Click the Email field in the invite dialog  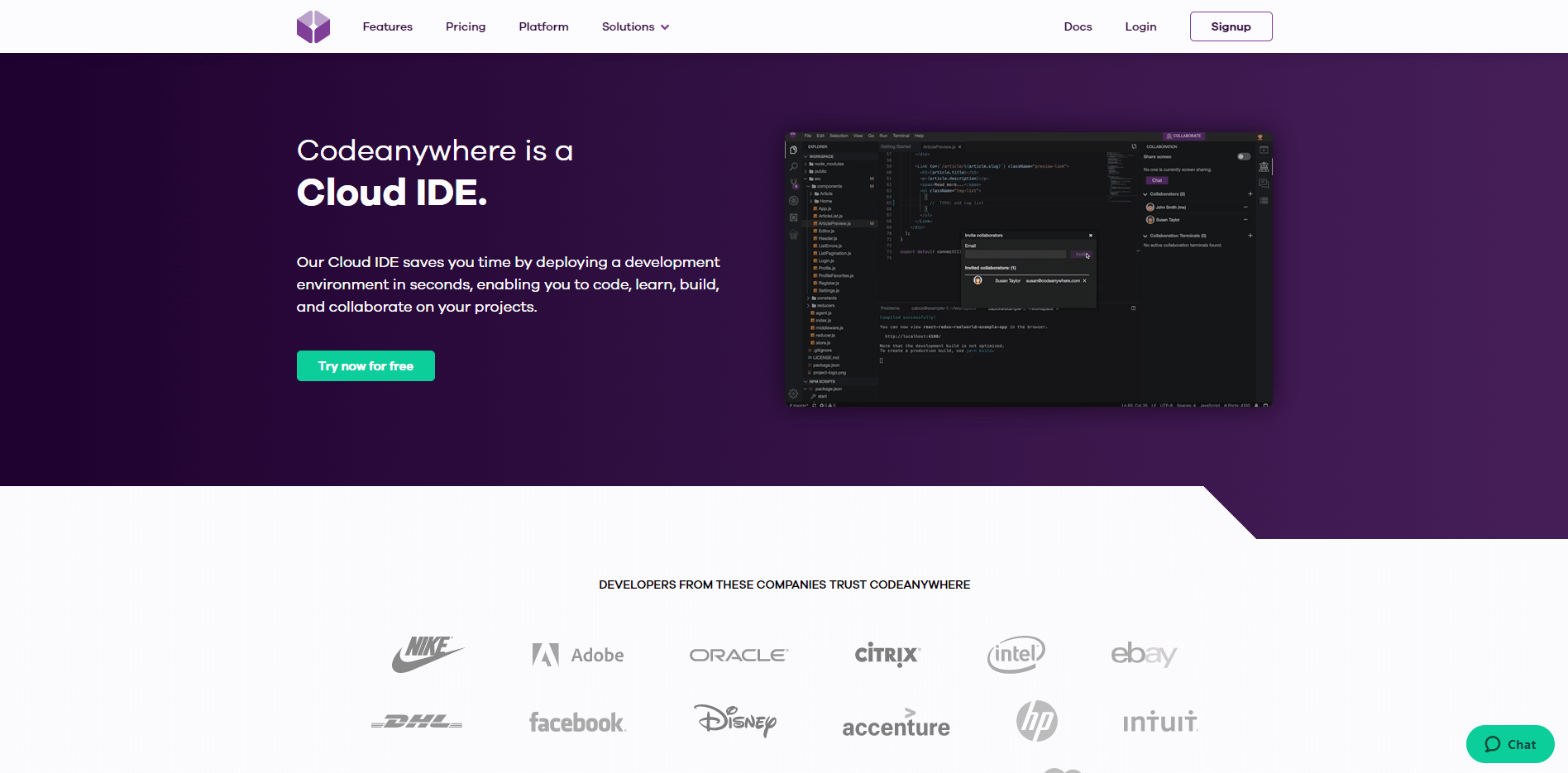[x=1016, y=254]
